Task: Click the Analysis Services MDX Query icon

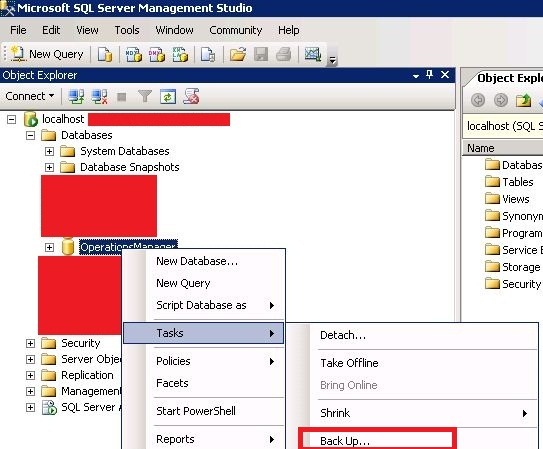Action: tap(133, 54)
